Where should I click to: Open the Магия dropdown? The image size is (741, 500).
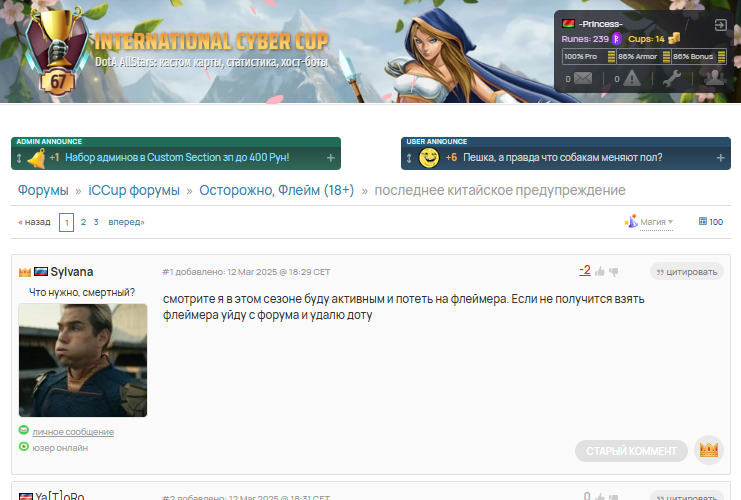click(x=656, y=222)
